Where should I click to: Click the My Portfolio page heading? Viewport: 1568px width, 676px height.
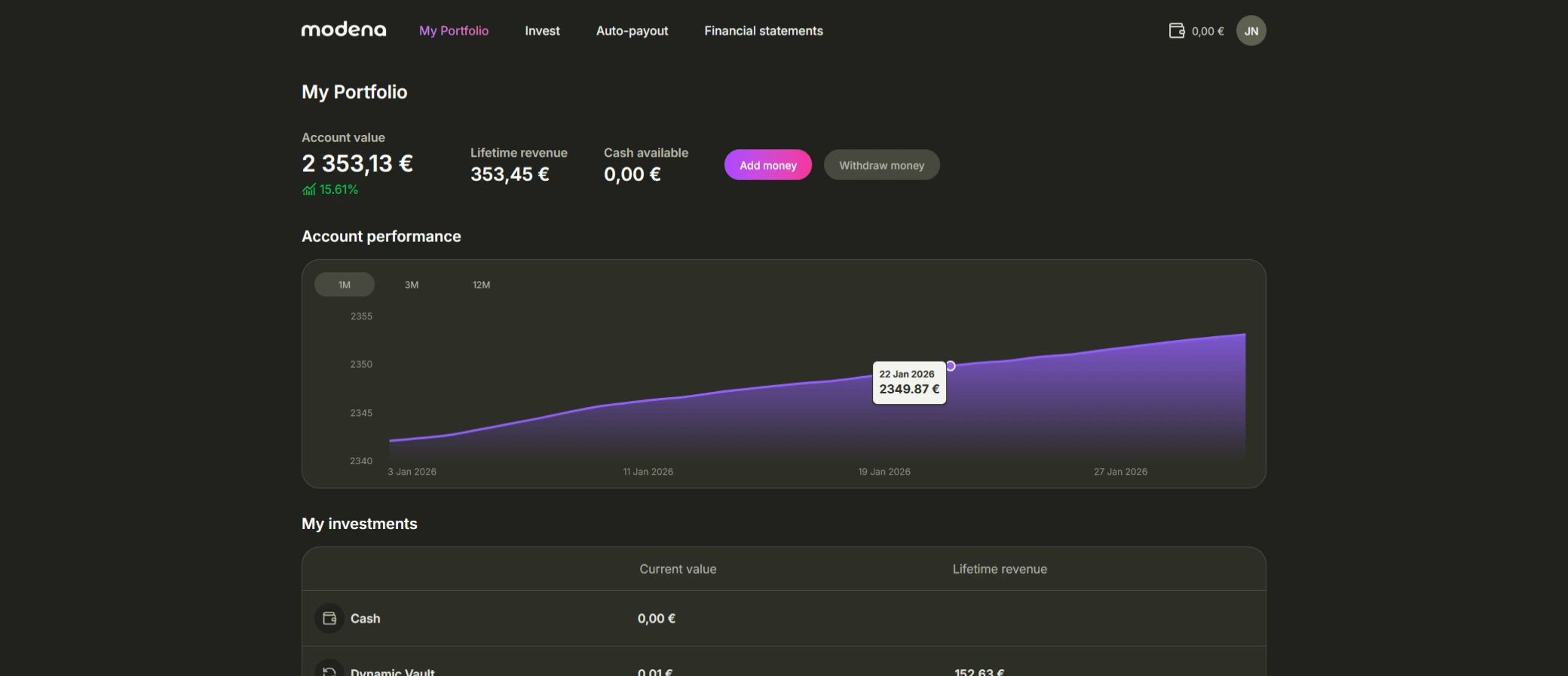354,92
